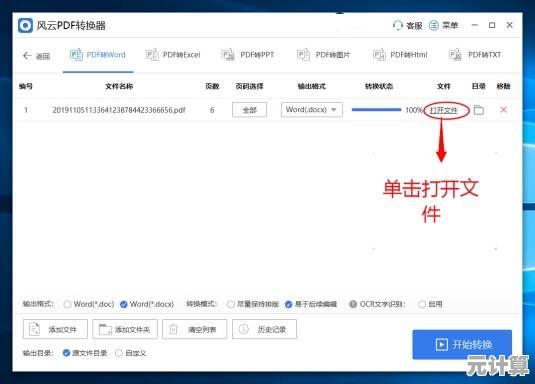Select file name 20191105...pdf in the list
The image size is (535, 384).
pyautogui.click(x=119, y=110)
